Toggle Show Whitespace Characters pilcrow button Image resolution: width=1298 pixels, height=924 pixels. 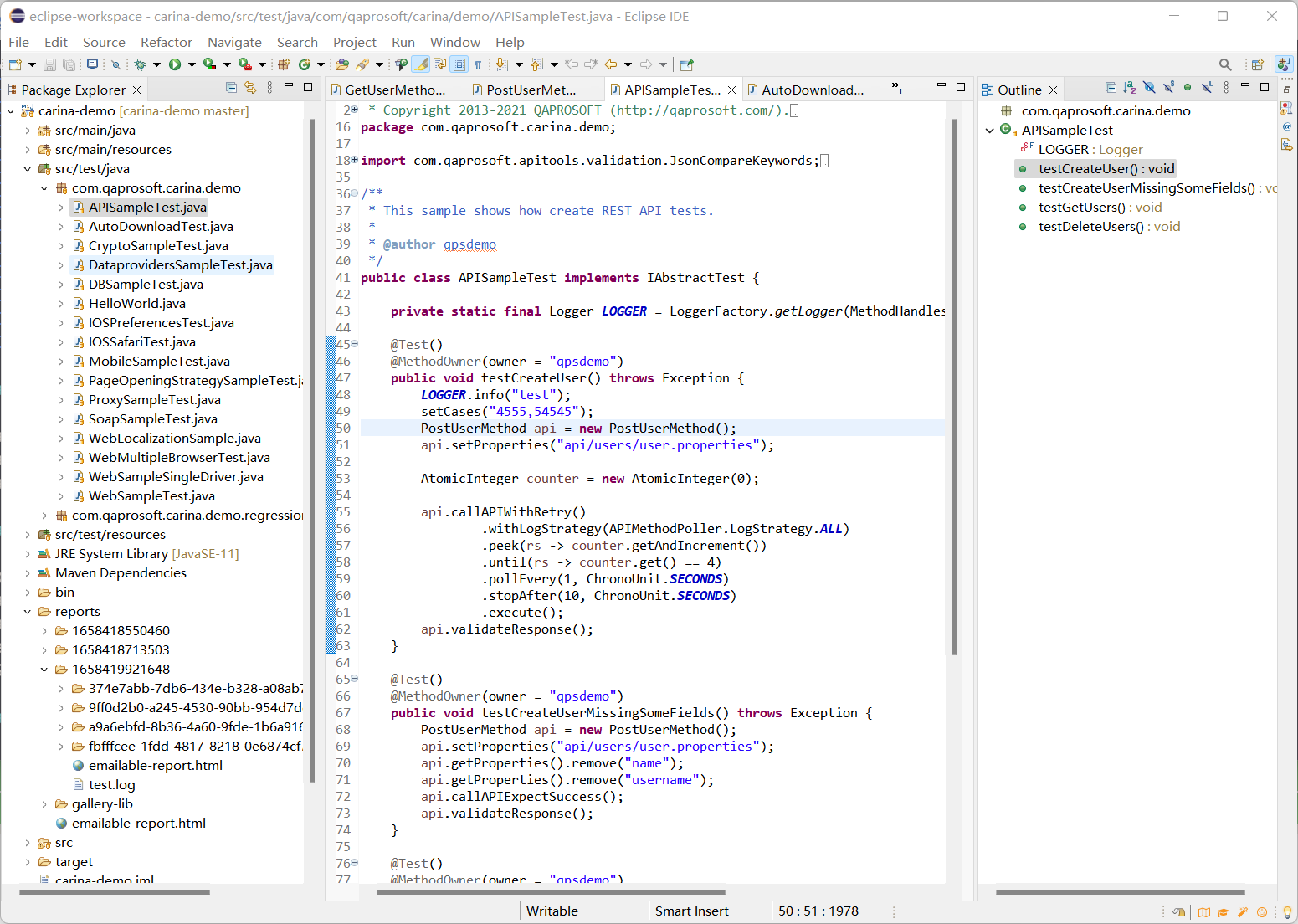tap(478, 64)
